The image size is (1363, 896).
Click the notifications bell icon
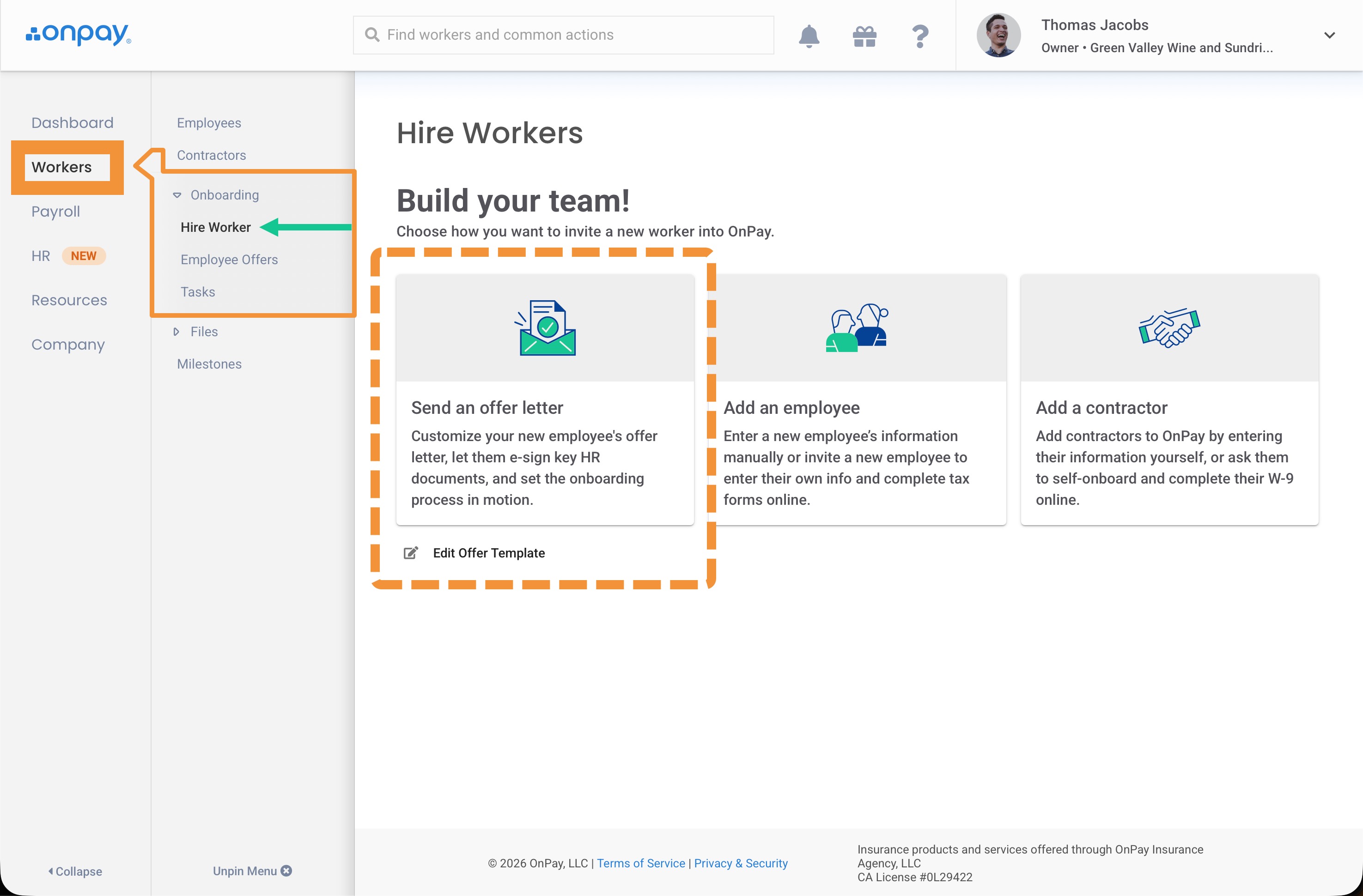[x=809, y=36]
